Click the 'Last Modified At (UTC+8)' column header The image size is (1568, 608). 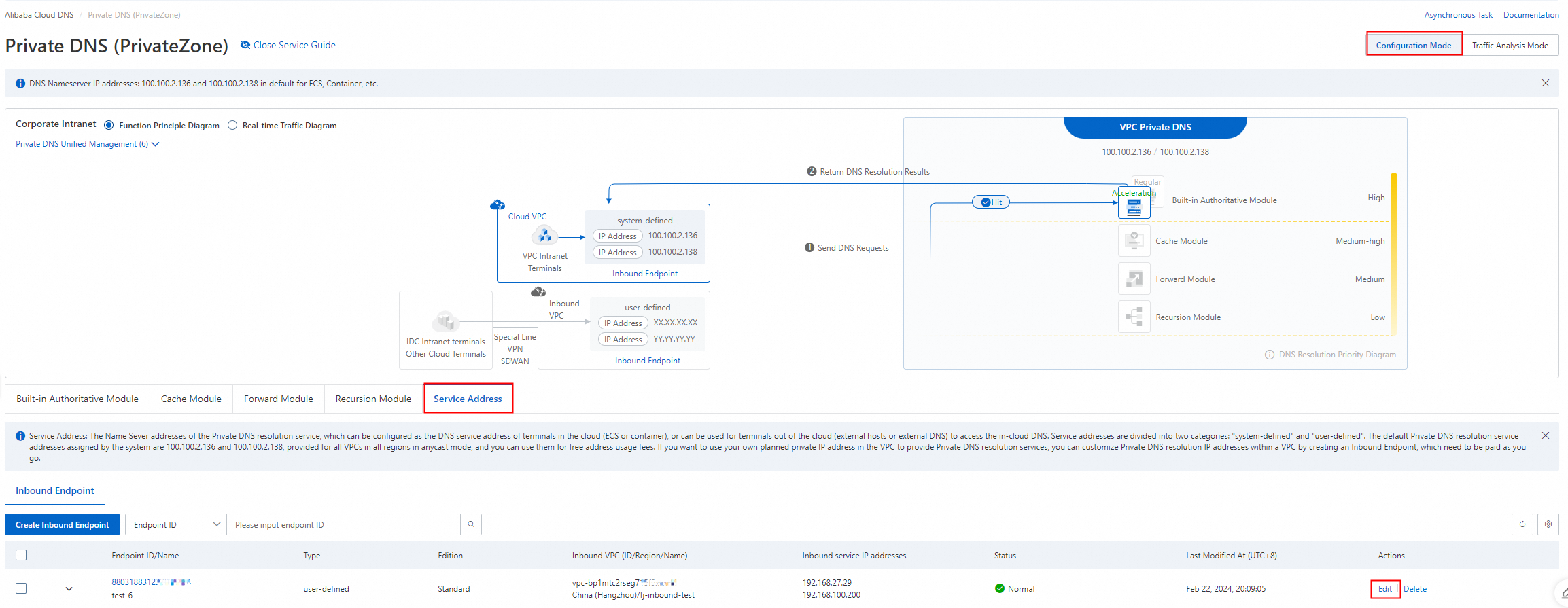1232,556
